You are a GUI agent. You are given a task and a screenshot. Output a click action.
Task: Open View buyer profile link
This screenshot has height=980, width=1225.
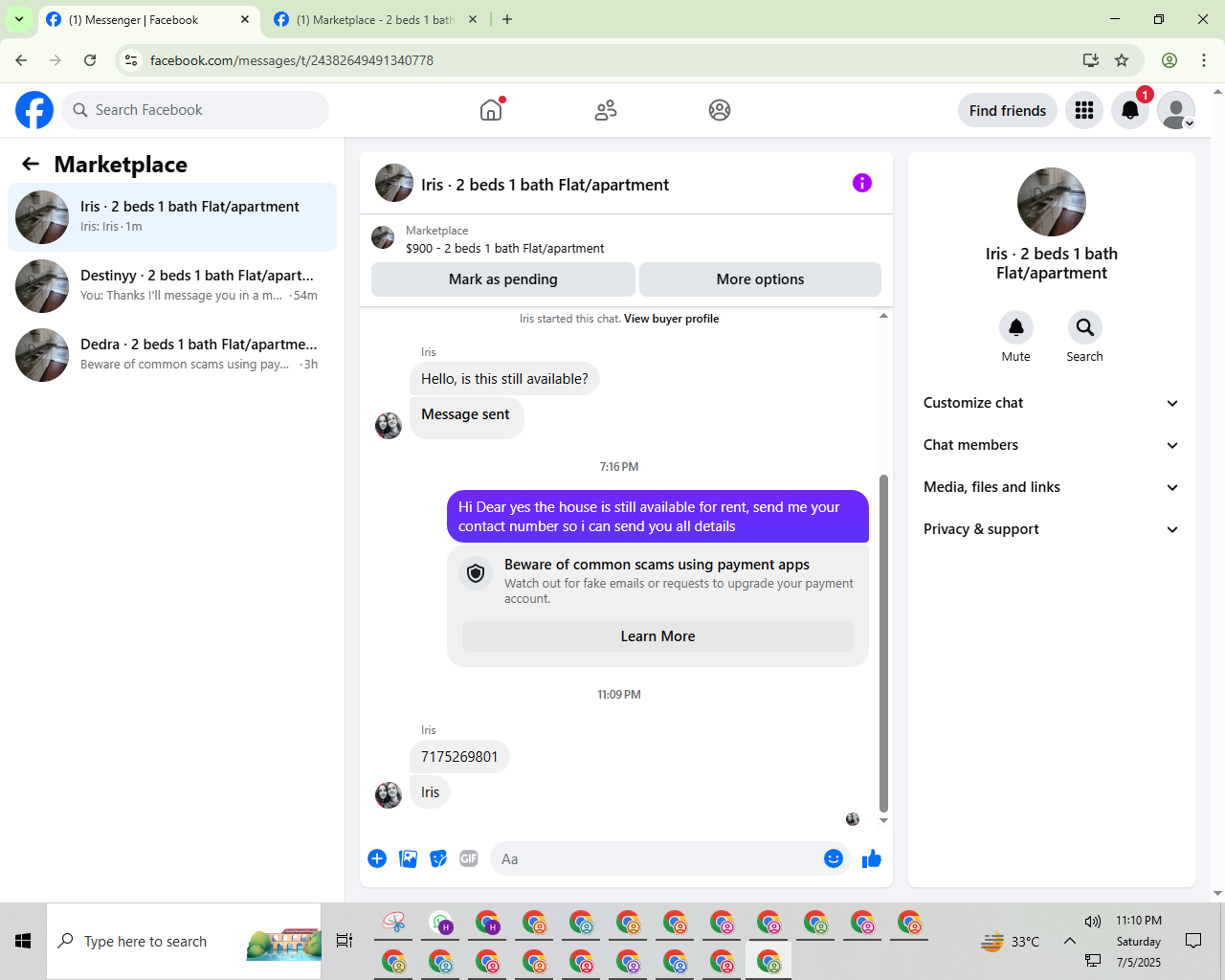pos(671,319)
